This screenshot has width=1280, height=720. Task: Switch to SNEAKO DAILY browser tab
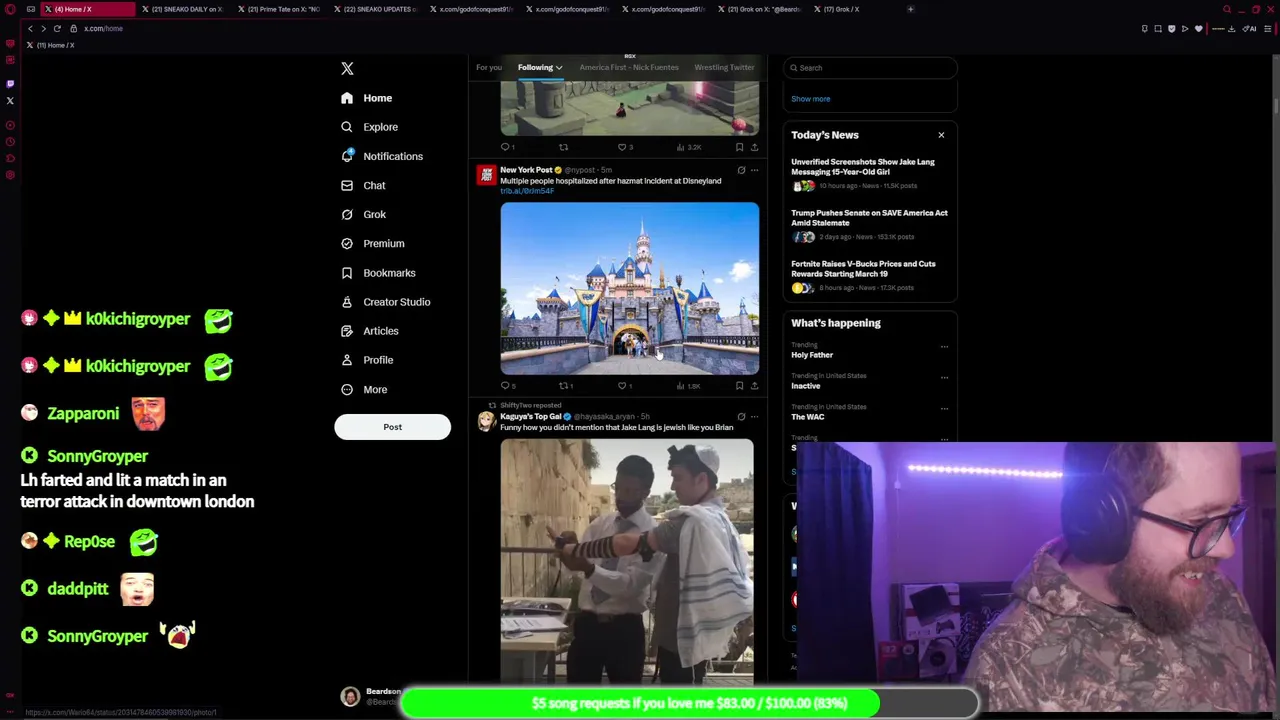182,9
